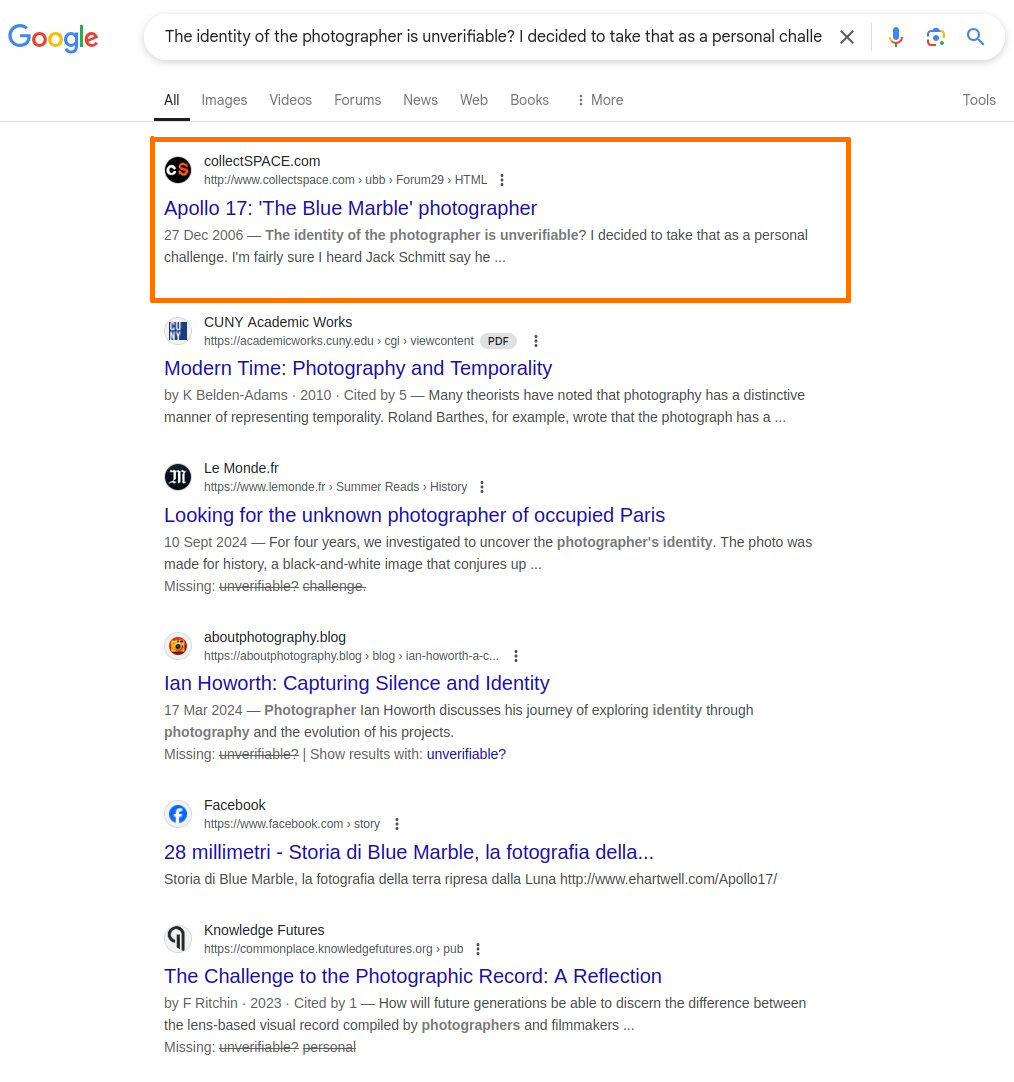Switch to the News tab
Screen dimensions: 1014x1082
coord(420,100)
